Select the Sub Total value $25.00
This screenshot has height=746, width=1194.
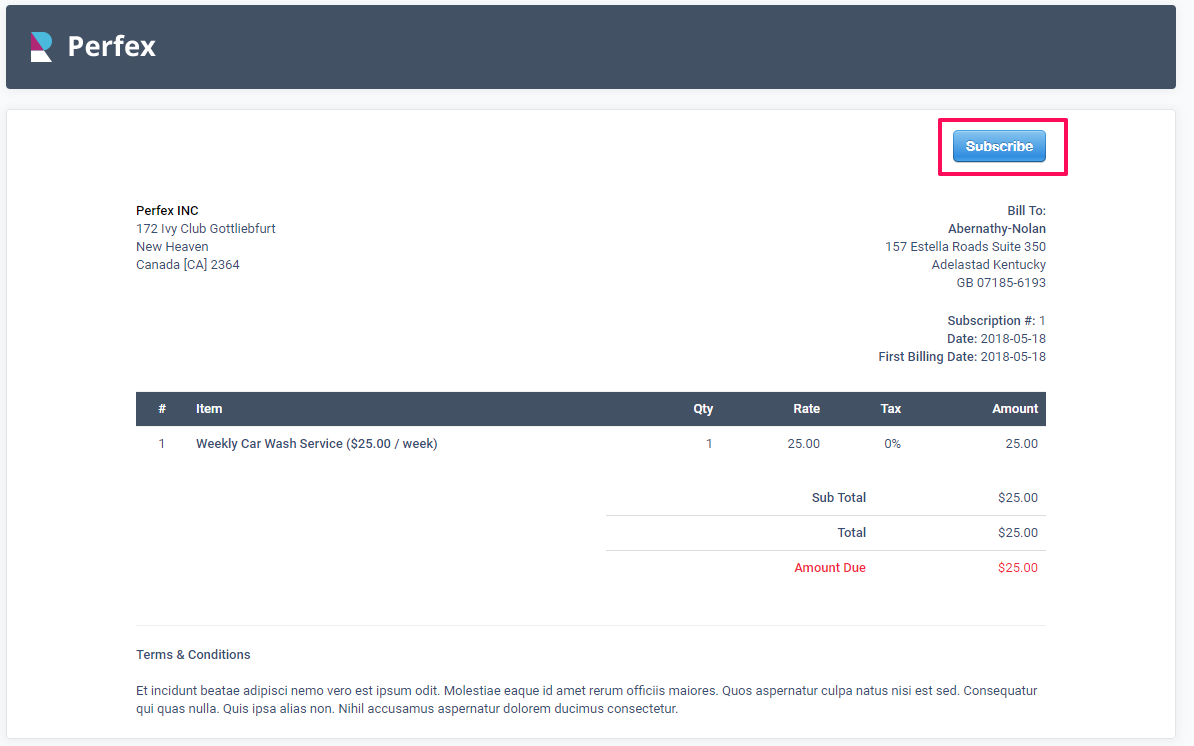point(1017,498)
